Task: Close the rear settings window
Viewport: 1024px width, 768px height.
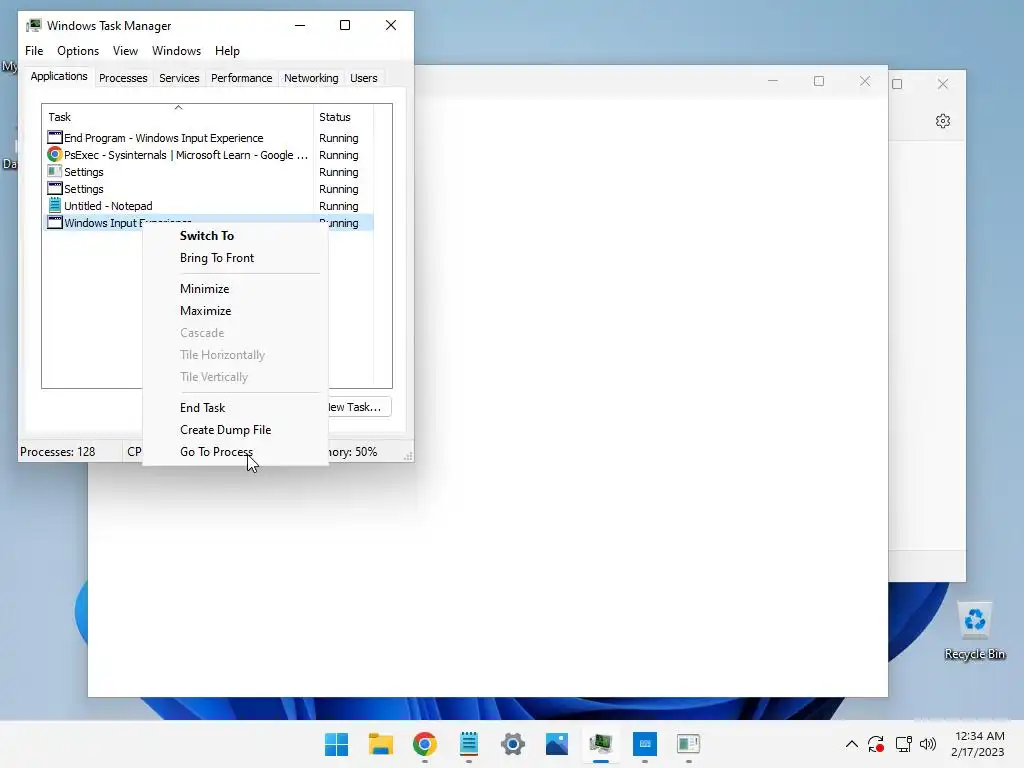Action: (x=942, y=84)
